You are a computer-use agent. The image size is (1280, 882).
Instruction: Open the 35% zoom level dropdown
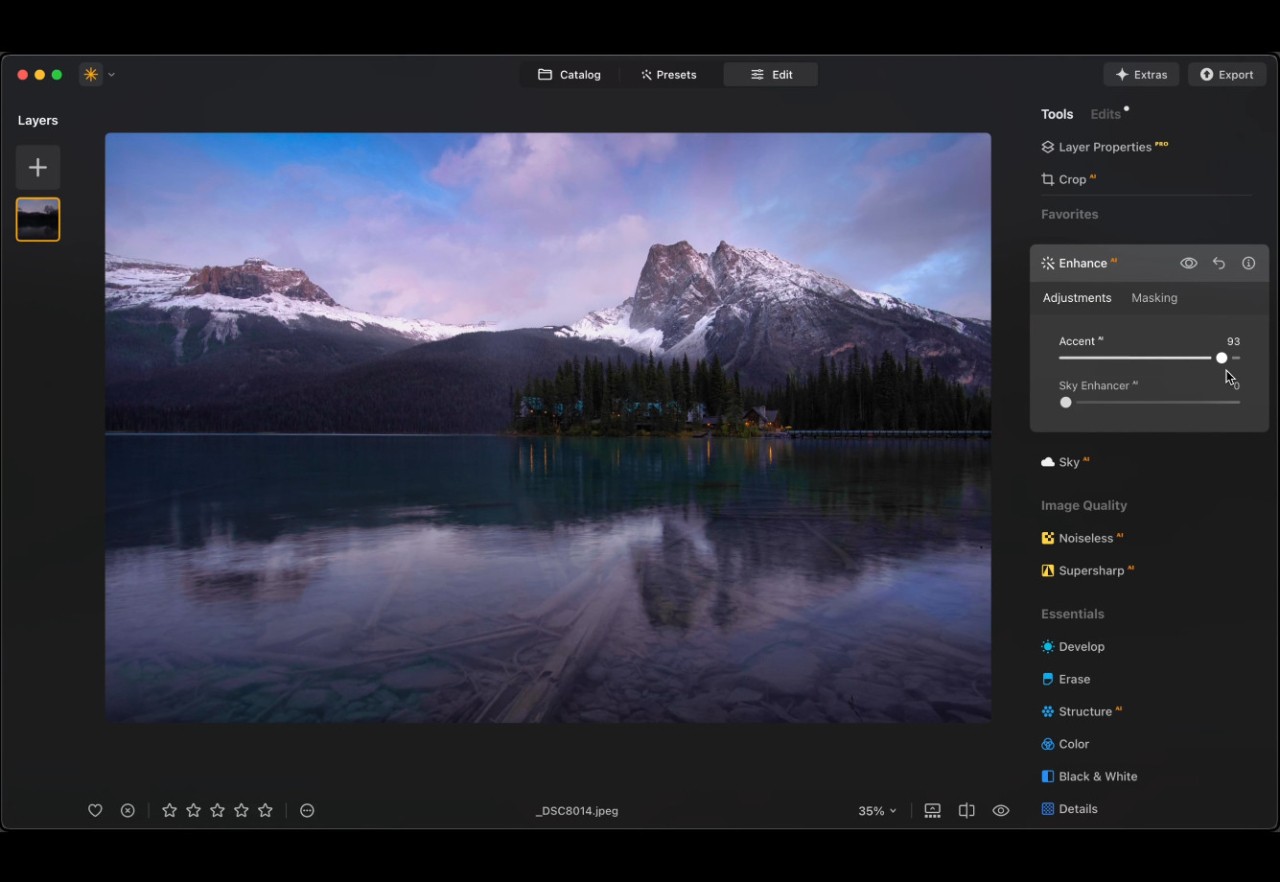[877, 811]
